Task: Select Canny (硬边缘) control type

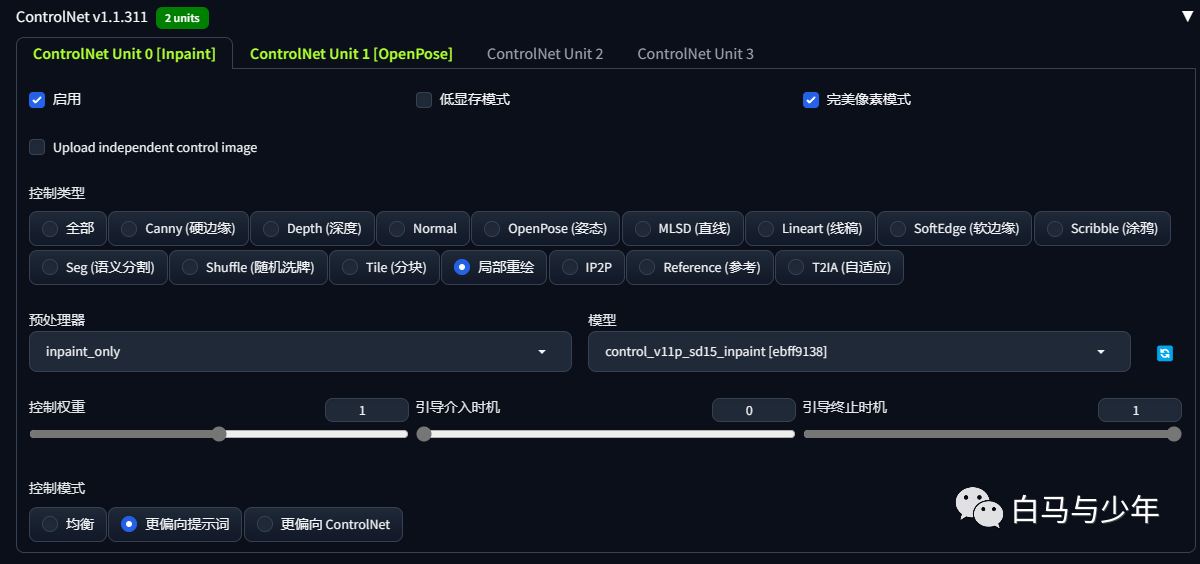Action: tap(178, 228)
